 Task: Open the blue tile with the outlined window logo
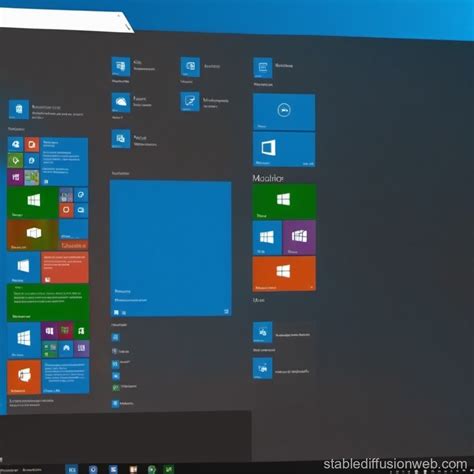point(284,149)
